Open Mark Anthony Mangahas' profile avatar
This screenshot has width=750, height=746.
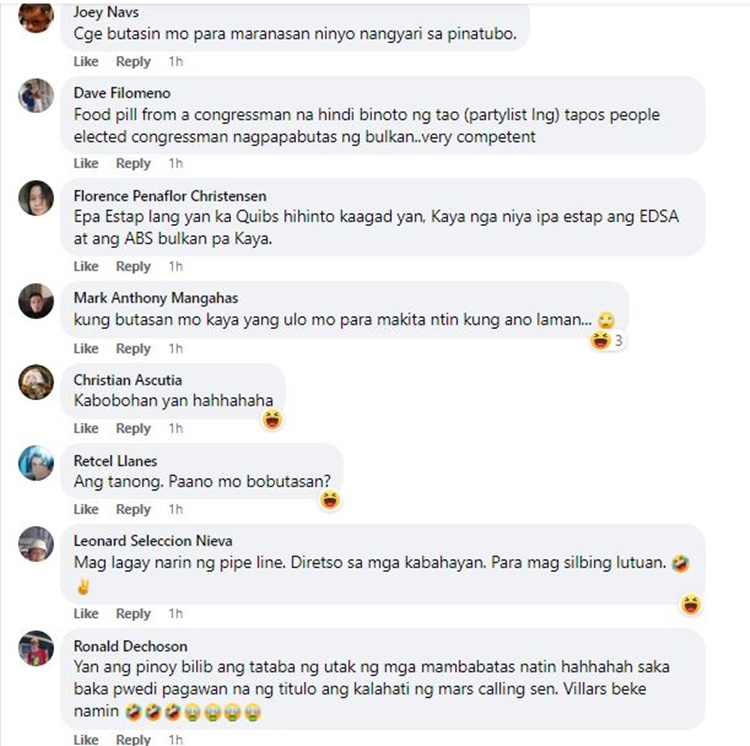[36, 301]
